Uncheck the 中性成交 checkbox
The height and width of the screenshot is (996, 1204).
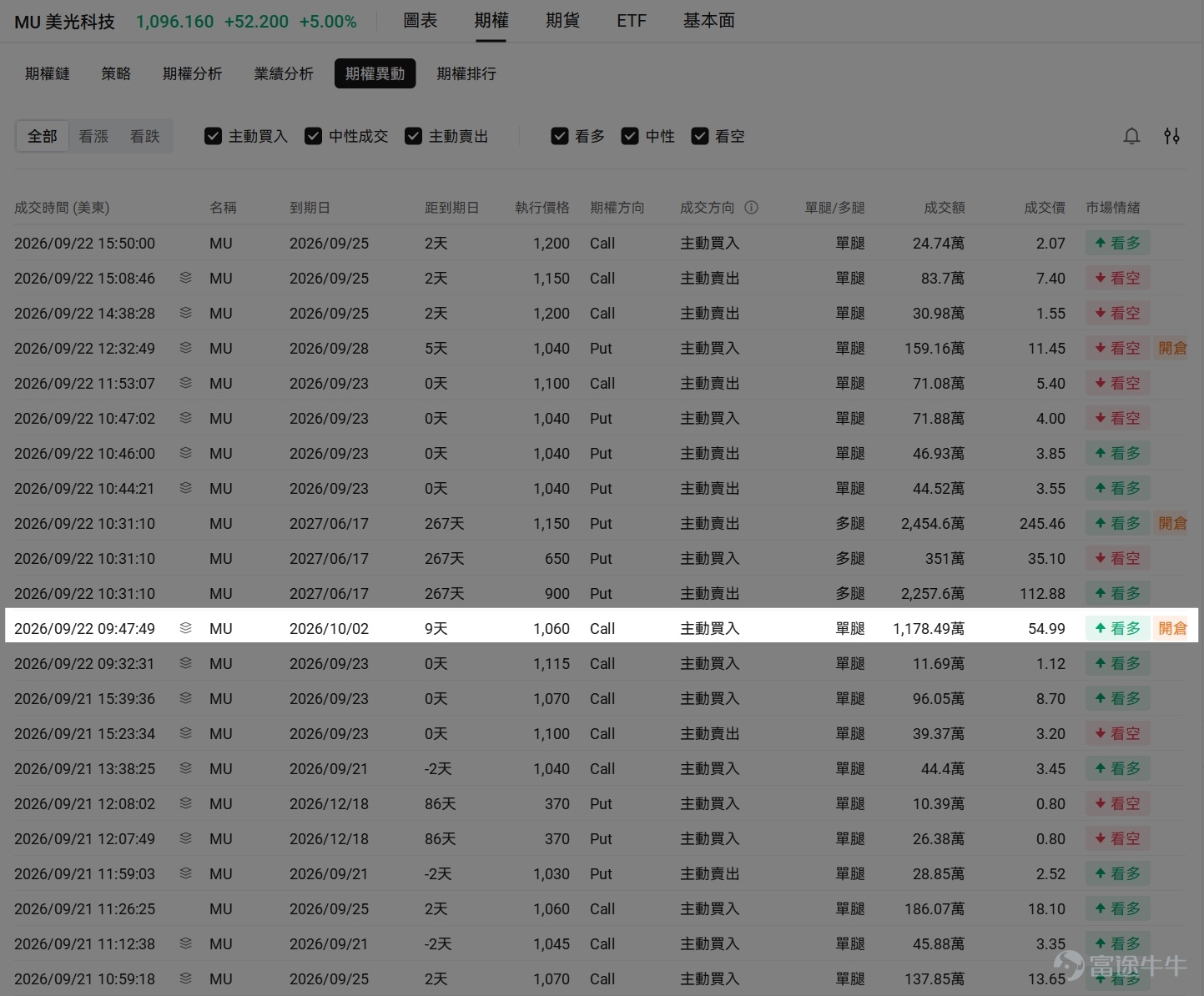313,136
